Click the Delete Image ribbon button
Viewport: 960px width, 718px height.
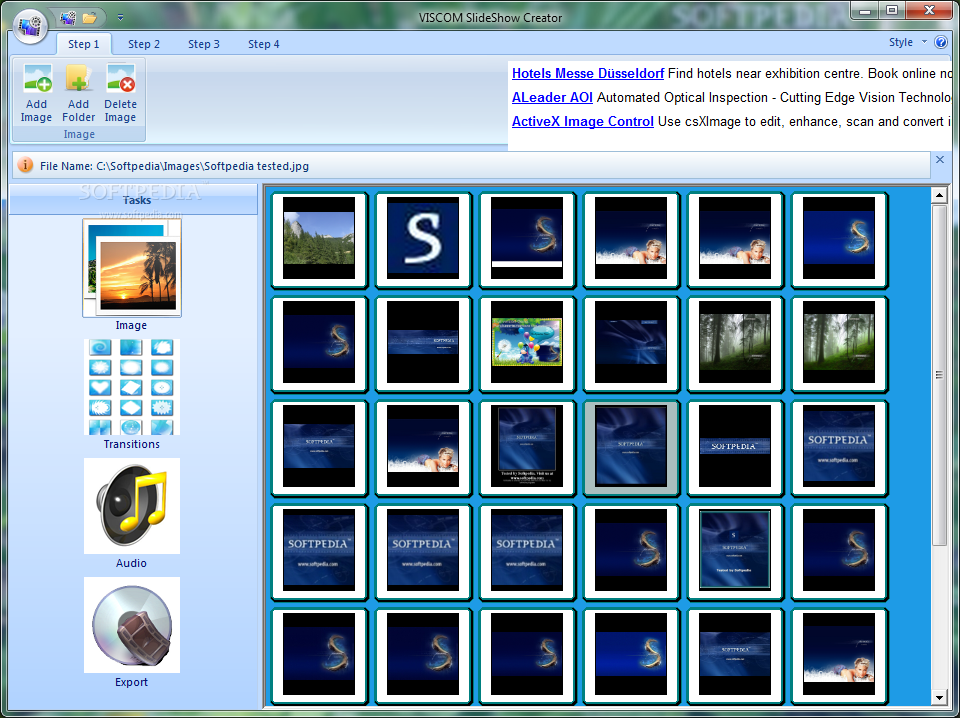pos(120,93)
